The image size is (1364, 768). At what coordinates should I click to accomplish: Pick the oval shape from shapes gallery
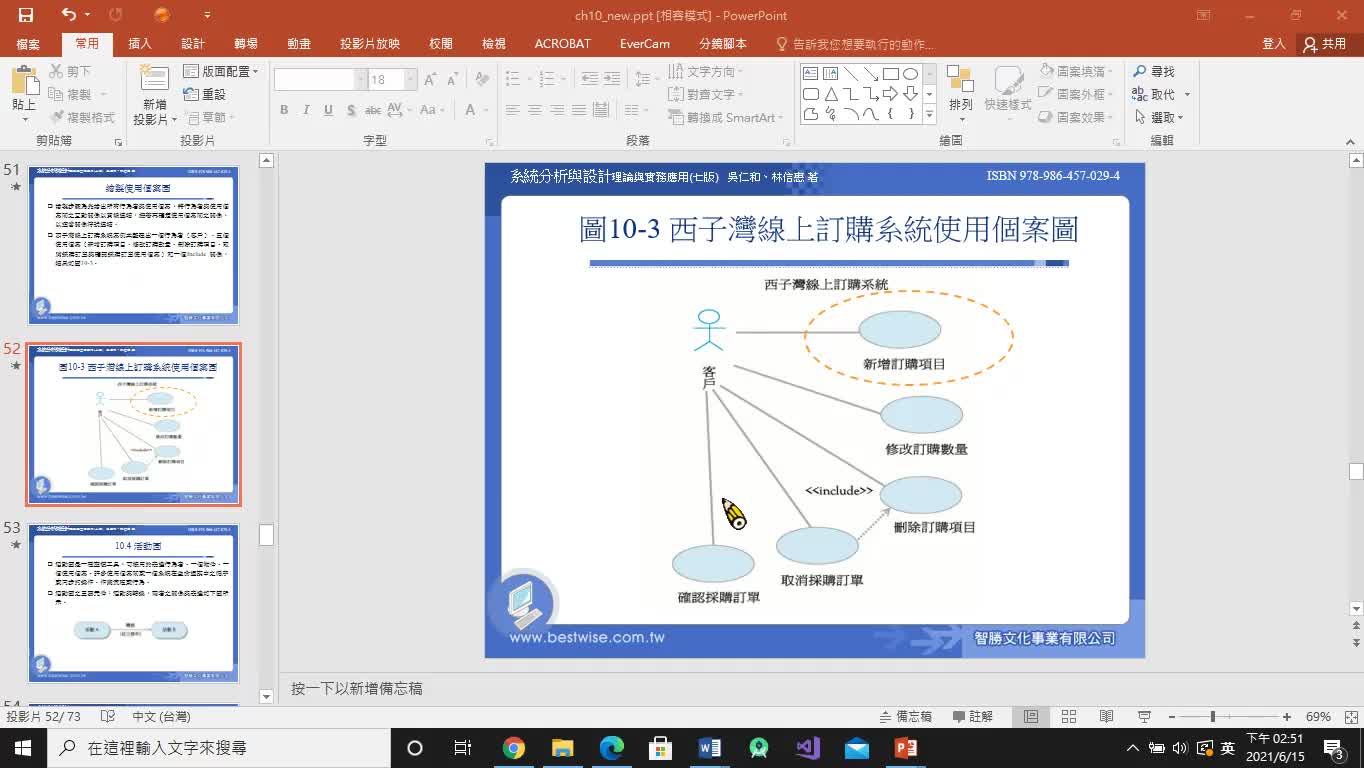910,74
